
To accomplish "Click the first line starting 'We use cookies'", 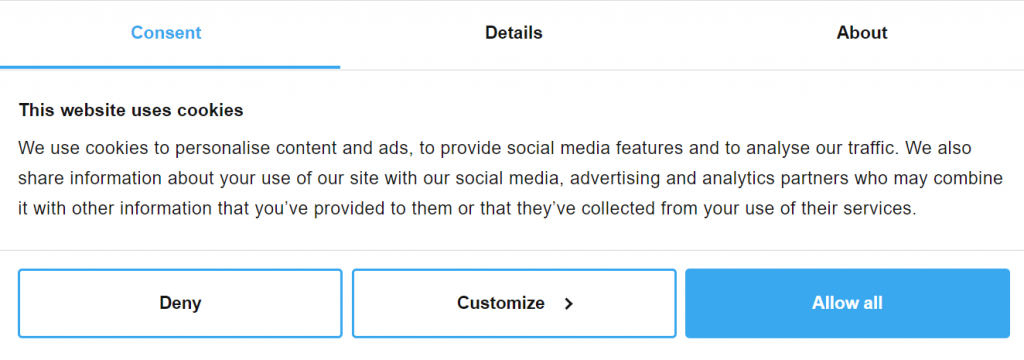I will pos(494,148).
